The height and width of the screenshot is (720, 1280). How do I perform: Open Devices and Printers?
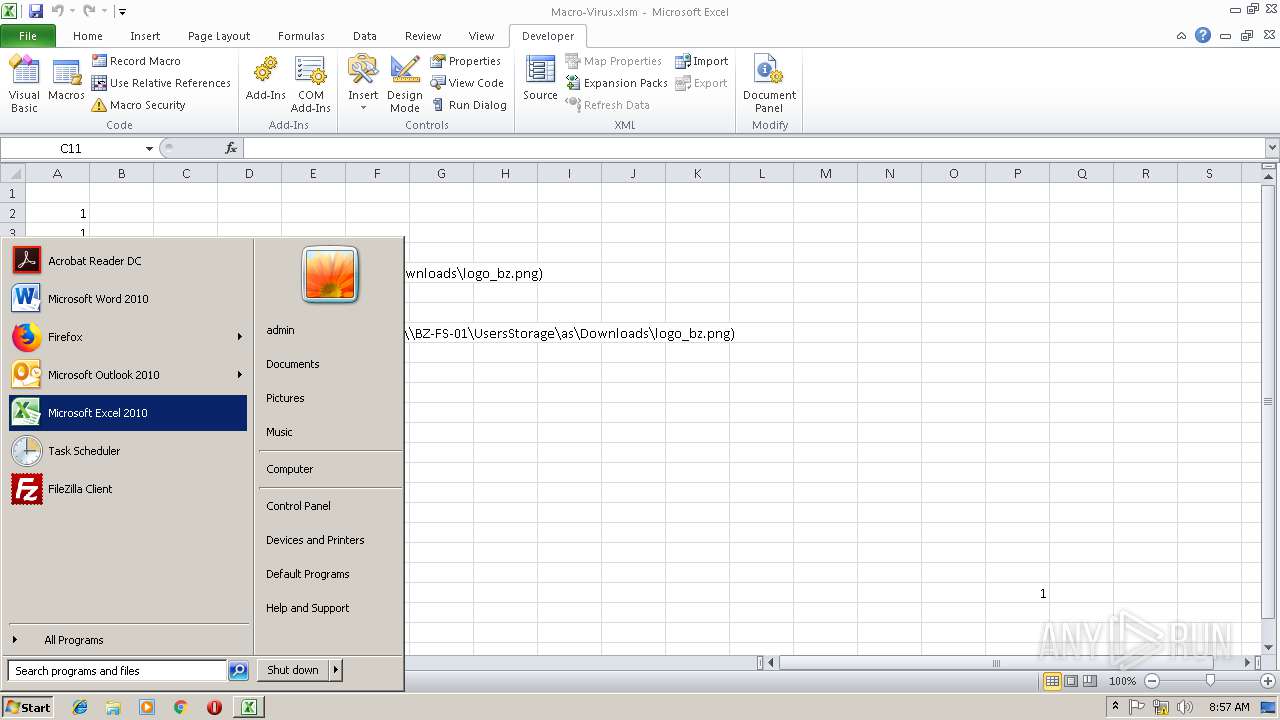[x=315, y=540]
